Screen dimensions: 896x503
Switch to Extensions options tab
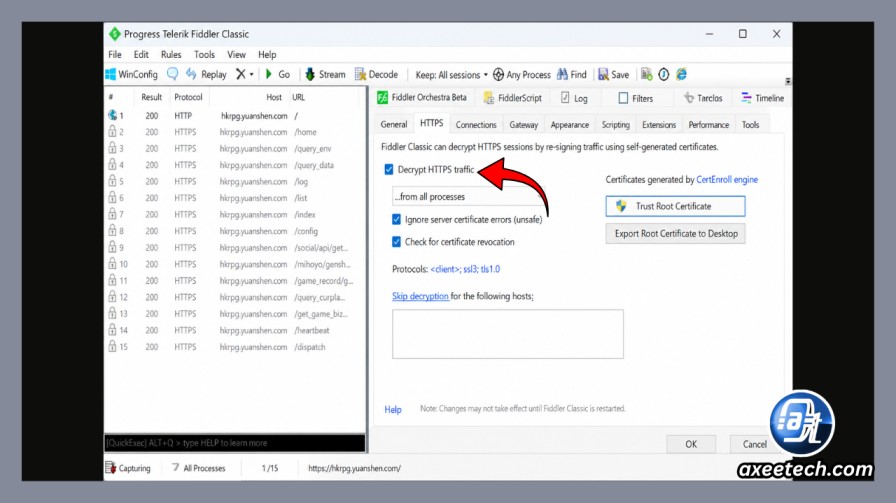[659, 124]
